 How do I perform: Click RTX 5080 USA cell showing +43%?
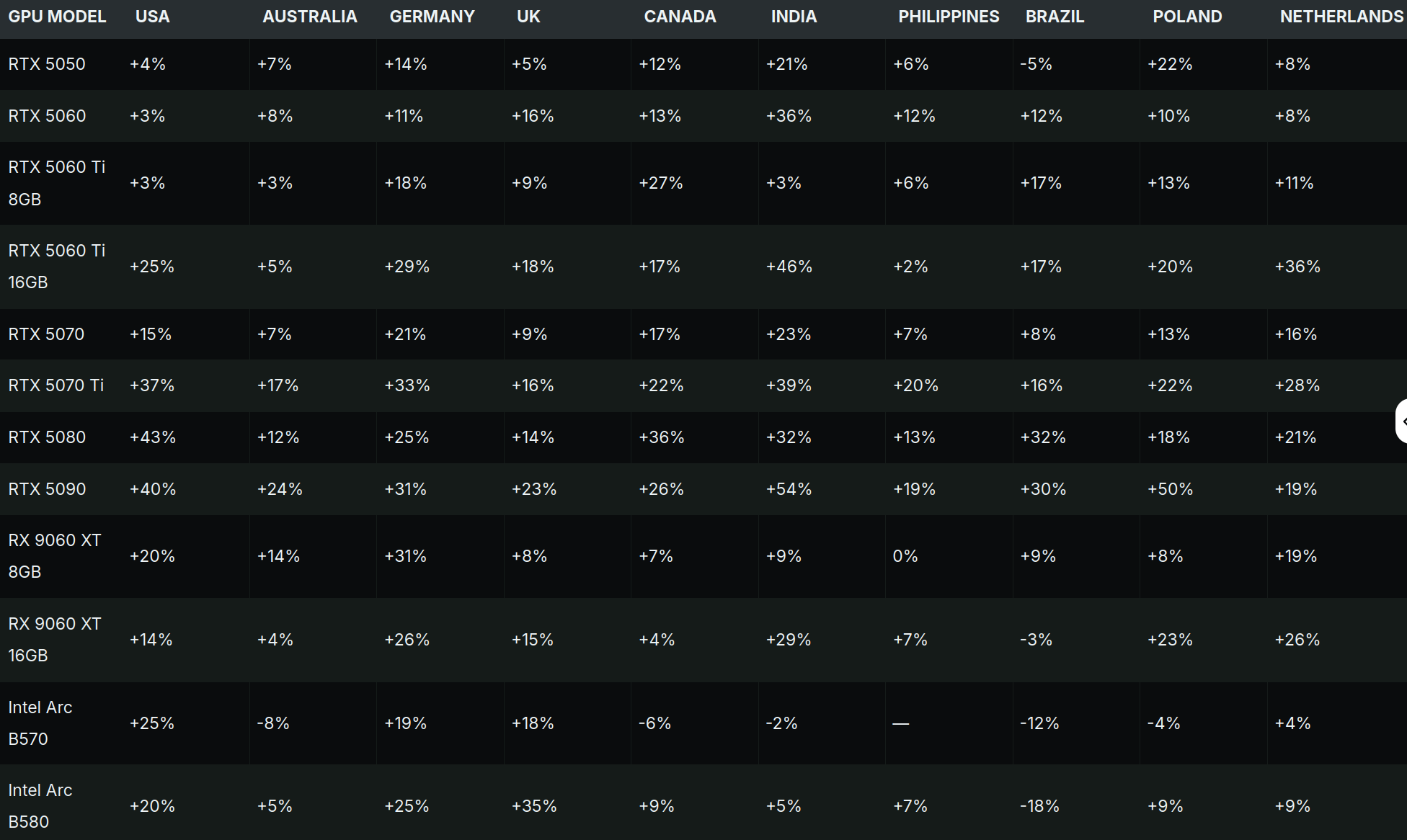pos(153,437)
